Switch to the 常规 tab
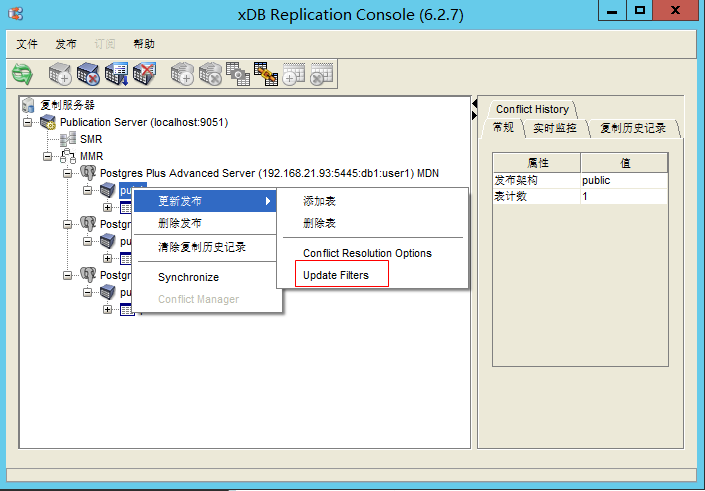 [503, 128]
